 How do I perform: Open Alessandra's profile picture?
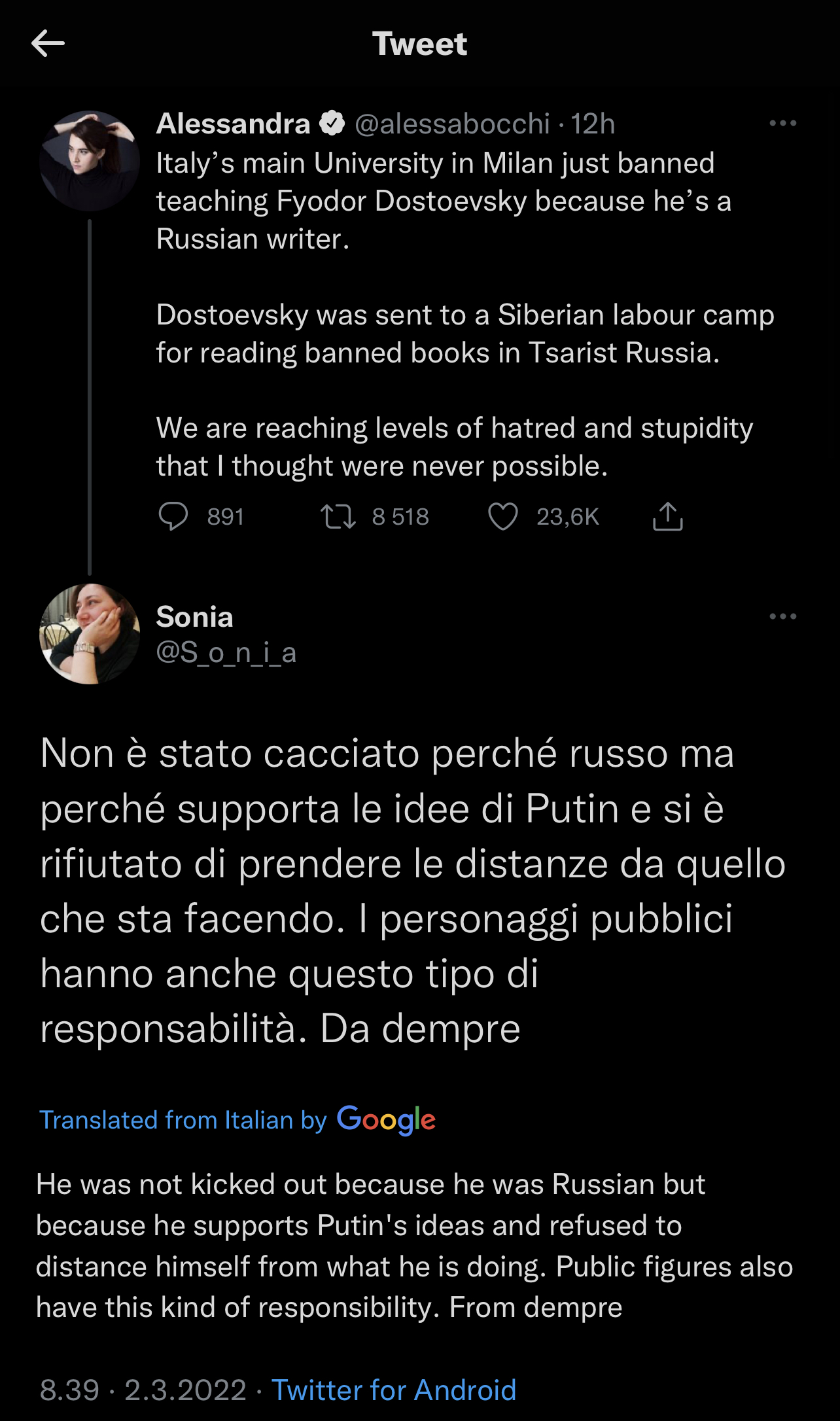click(90, 161)
